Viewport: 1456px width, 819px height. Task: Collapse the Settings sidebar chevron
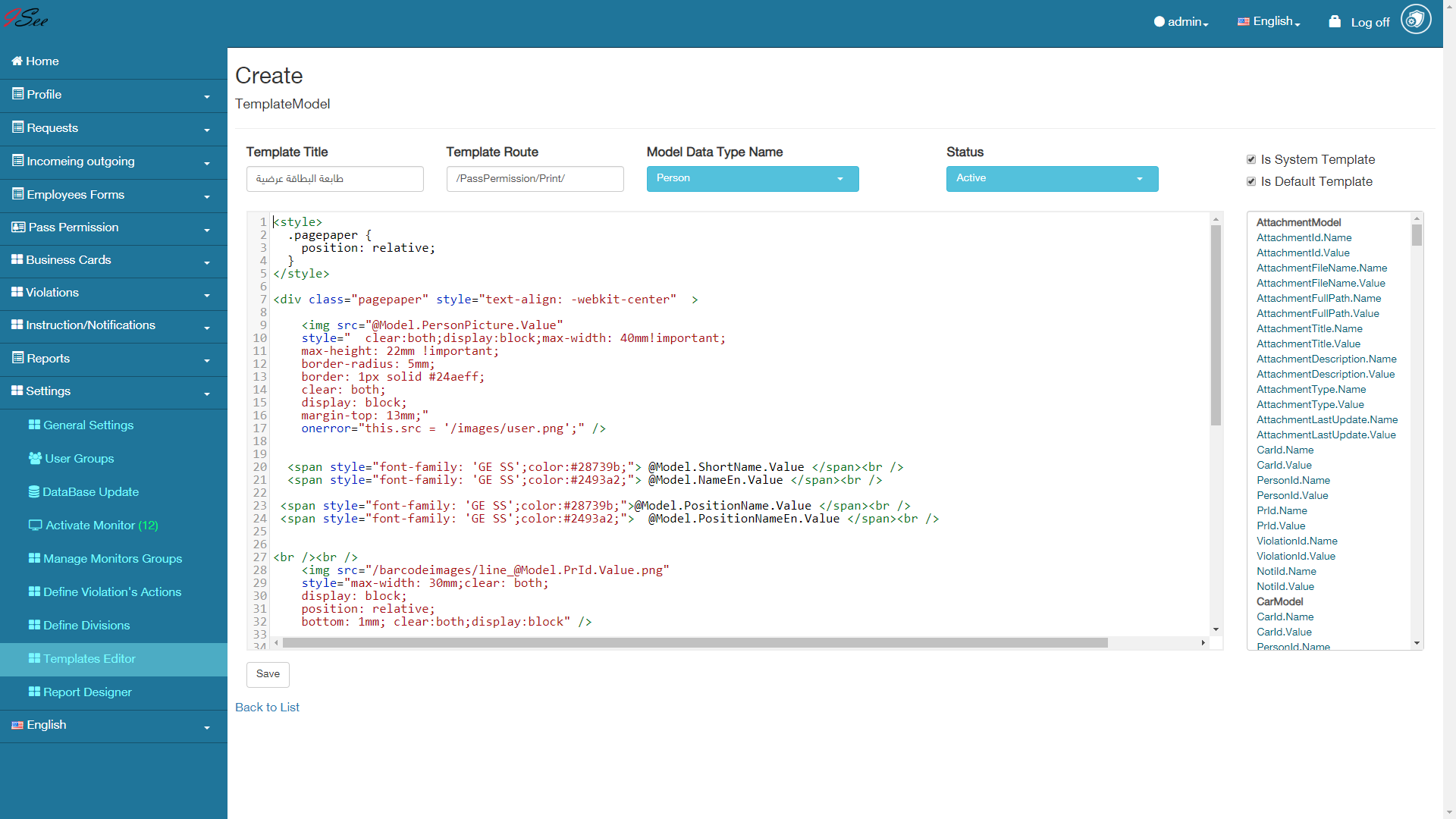(206, 394)
